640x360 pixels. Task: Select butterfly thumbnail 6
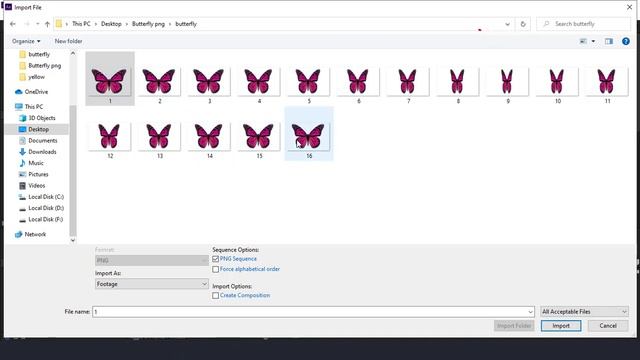(358, 81)
